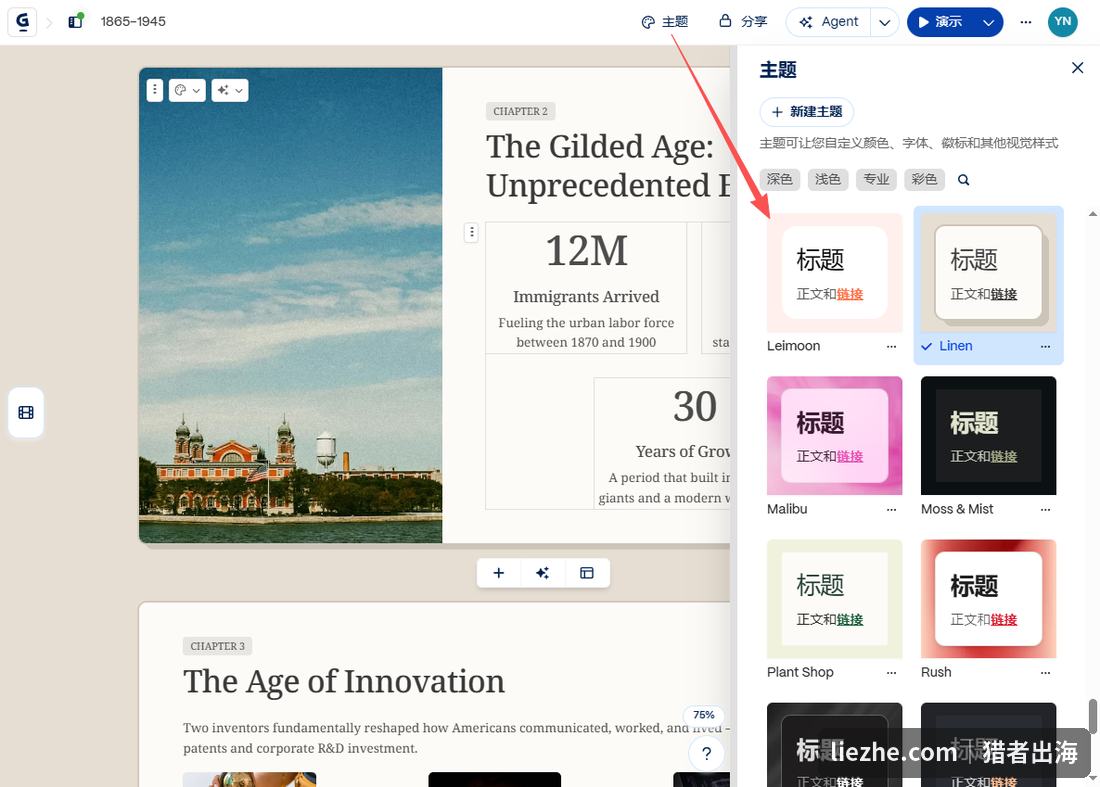This screenshot has height=787, width=1100.
Task: Select the Rush theme thumbnail
Action: pos(988,598)
